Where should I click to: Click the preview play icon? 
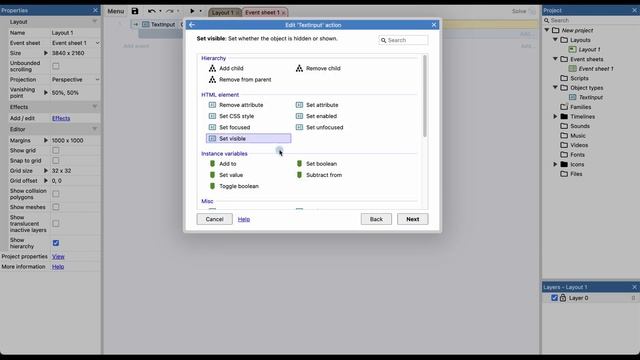192,11
